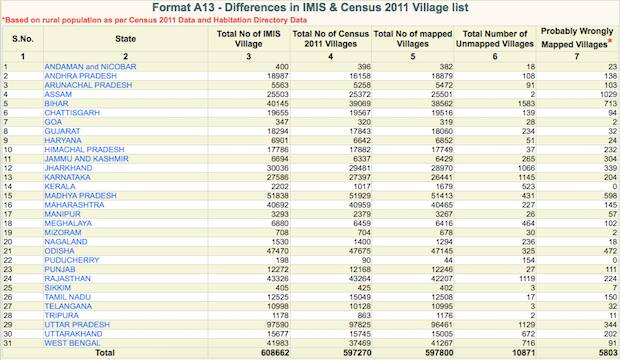
Task: Select the RAJASTHAN state link
Action: point(68,279)
